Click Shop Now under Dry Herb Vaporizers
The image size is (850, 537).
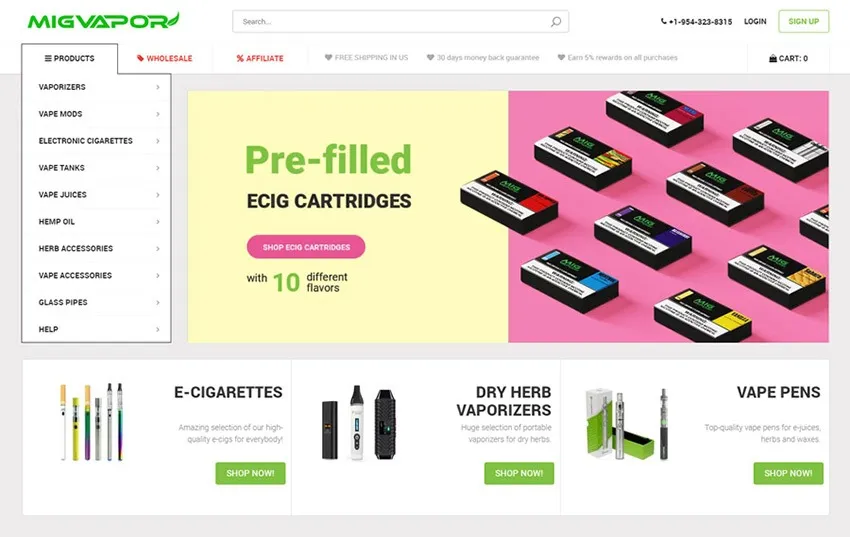click(519, 473)
